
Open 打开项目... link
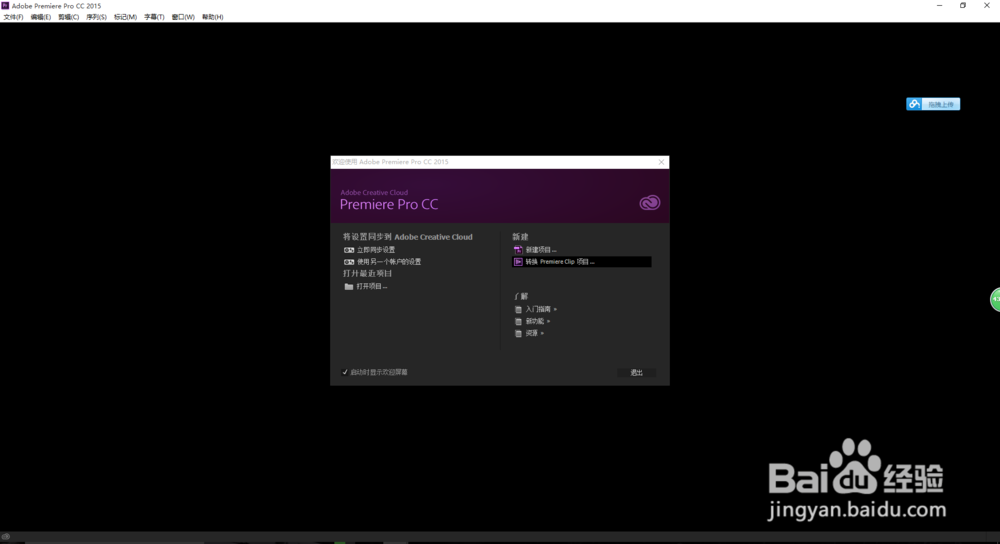pyautogui.click(x=372, y=286)
